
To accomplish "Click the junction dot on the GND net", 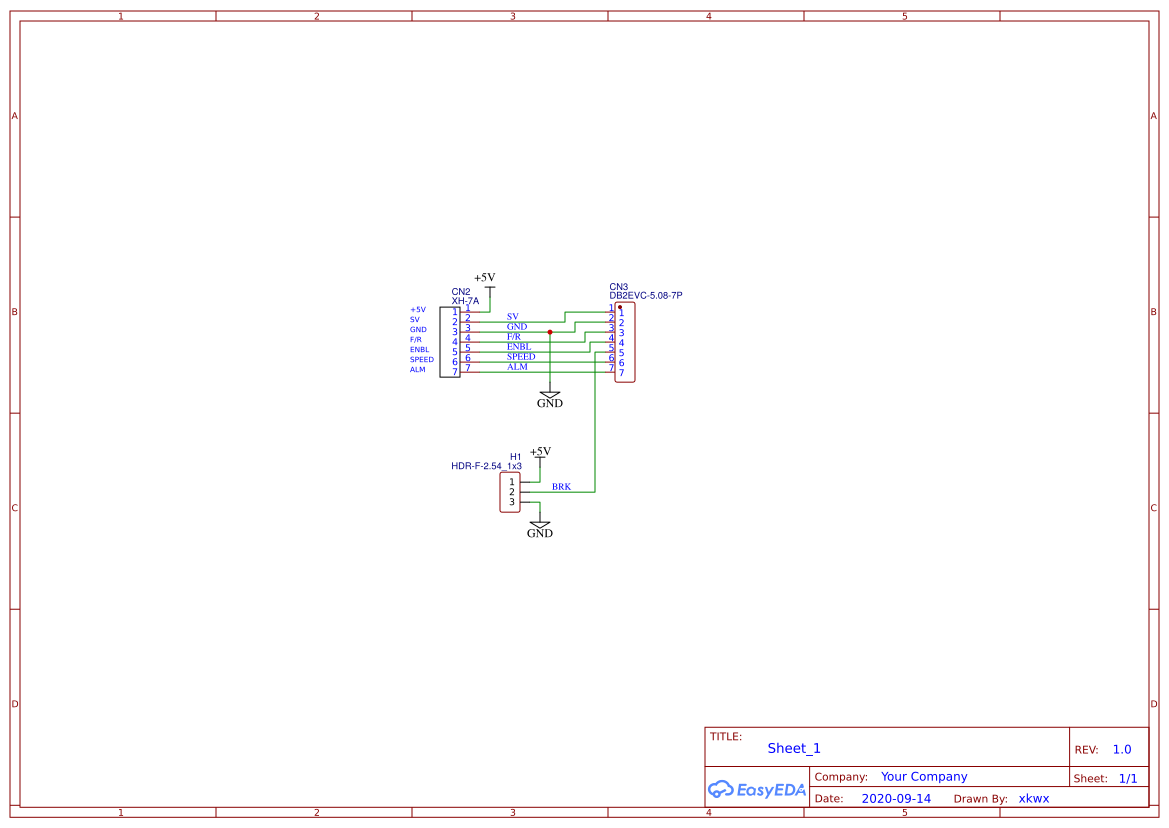I will pos(550,332).
